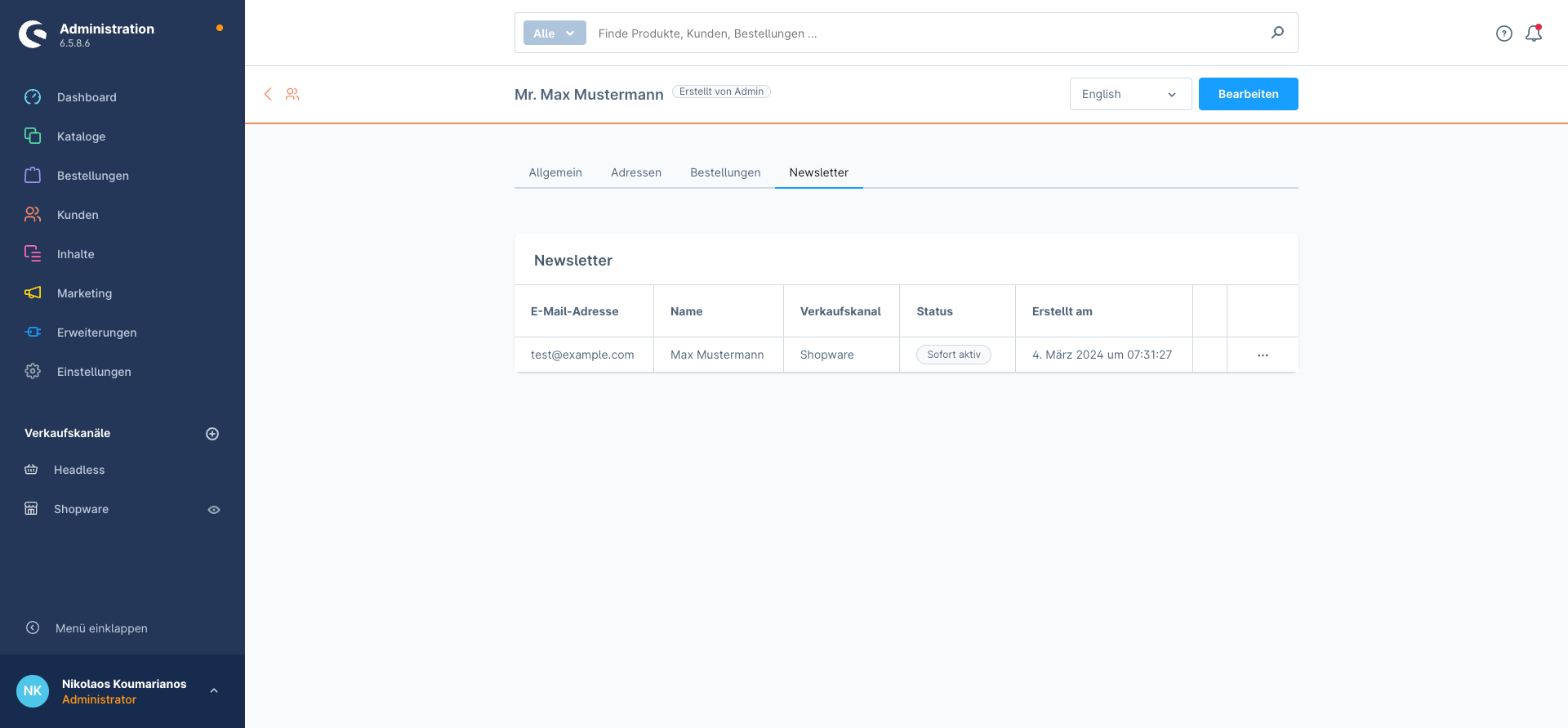Click the Erweiterungen plug icon
1568x728 pixels.
(x=33, y=332)
